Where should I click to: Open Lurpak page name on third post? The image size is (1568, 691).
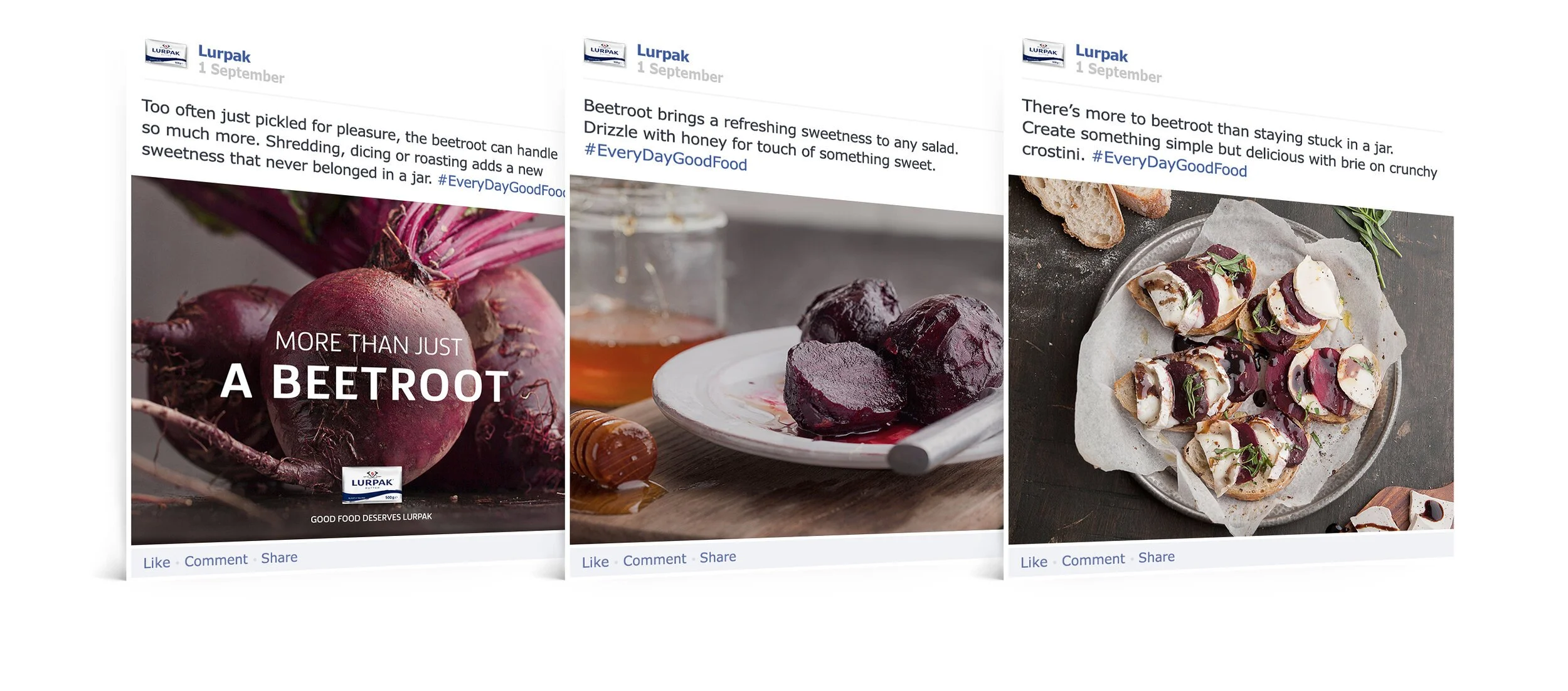(x=1101, y=53)
